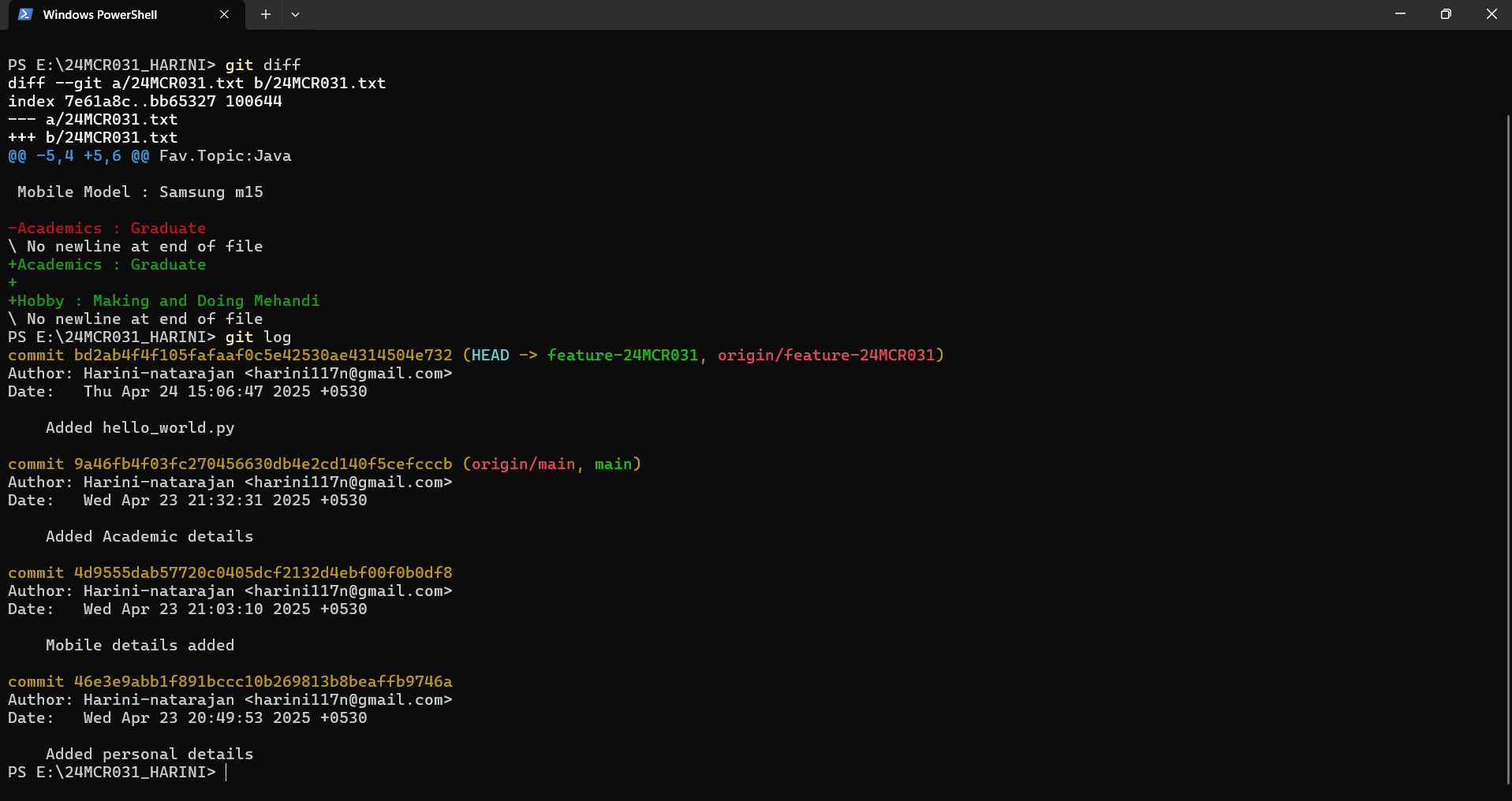Click the 'diff --git a/24MCR031.txt' line
This screenshot has height=801, width=1512.
click(197, 84)
